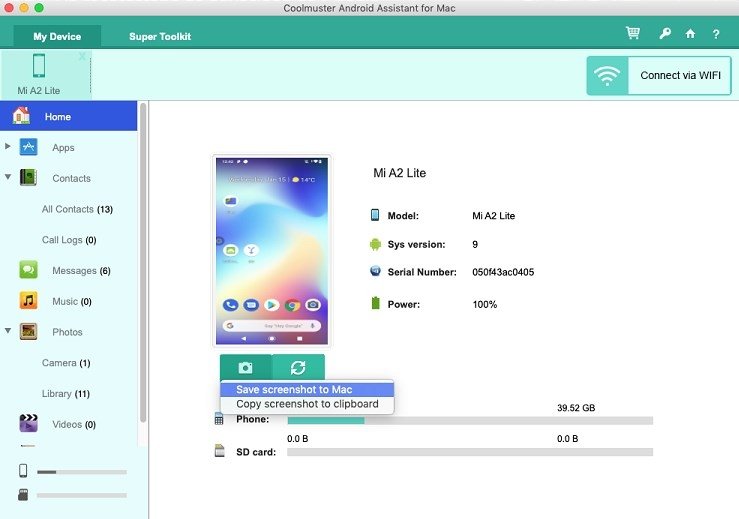
Task: Select the Home sidebar label
Action: pyautogui.click(x=58, y=116)
